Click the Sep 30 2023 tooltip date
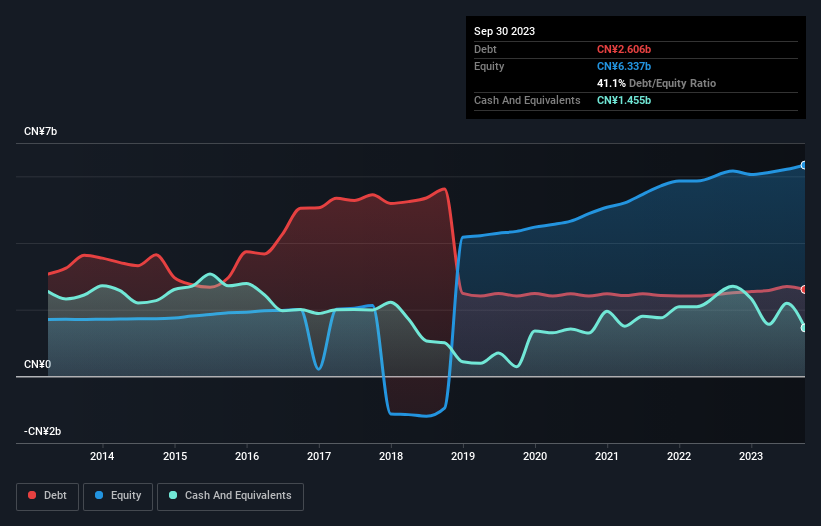Screen dimensions: 821x526 click(x=504, y=31)
